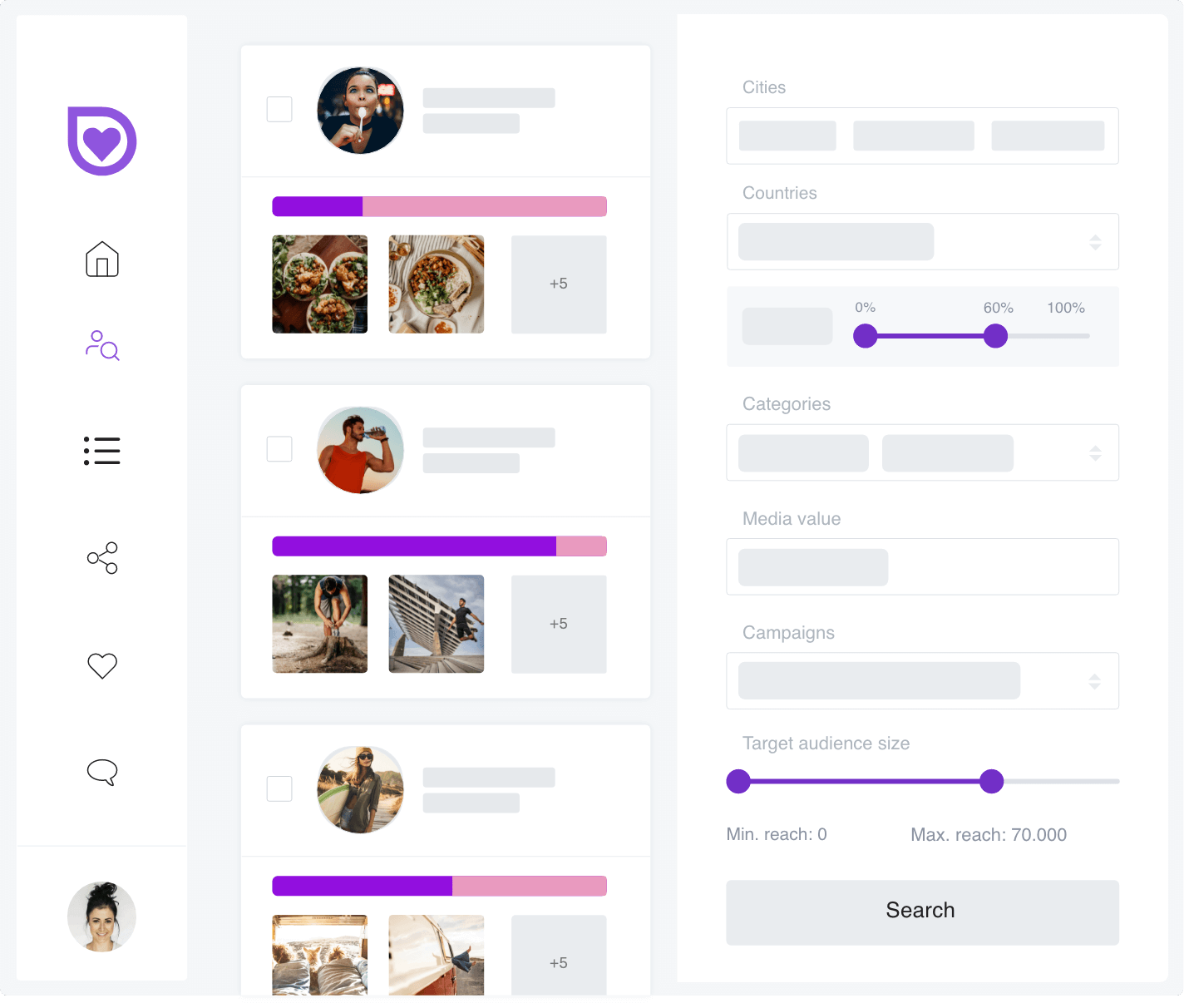
Task: Click first card's purple-pink ratio bar
Action: point(440,206)
